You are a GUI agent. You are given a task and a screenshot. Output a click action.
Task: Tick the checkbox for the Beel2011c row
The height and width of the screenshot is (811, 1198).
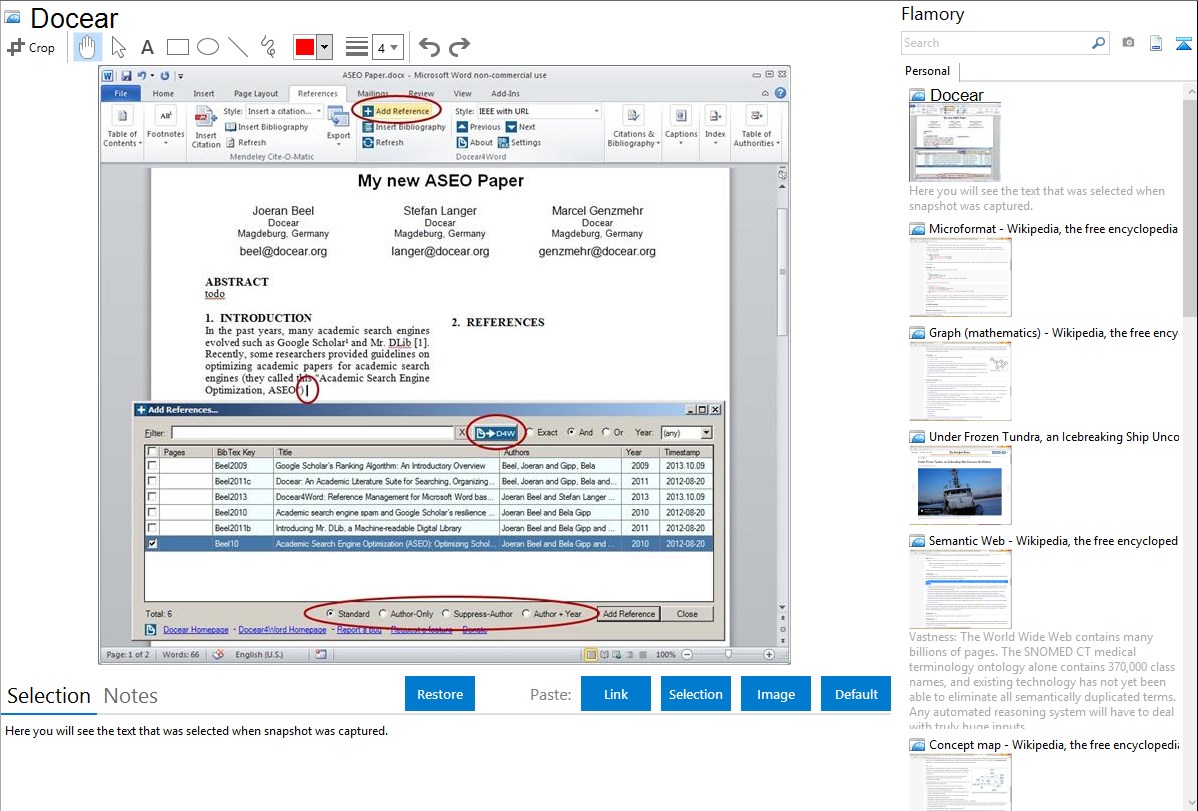152,482
